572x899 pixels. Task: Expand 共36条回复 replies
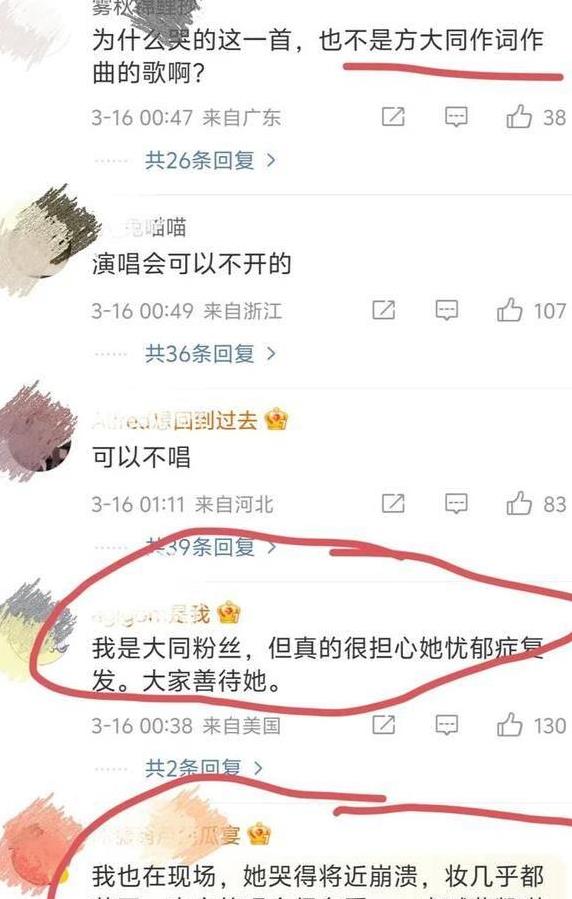click(x=210, y=353)
